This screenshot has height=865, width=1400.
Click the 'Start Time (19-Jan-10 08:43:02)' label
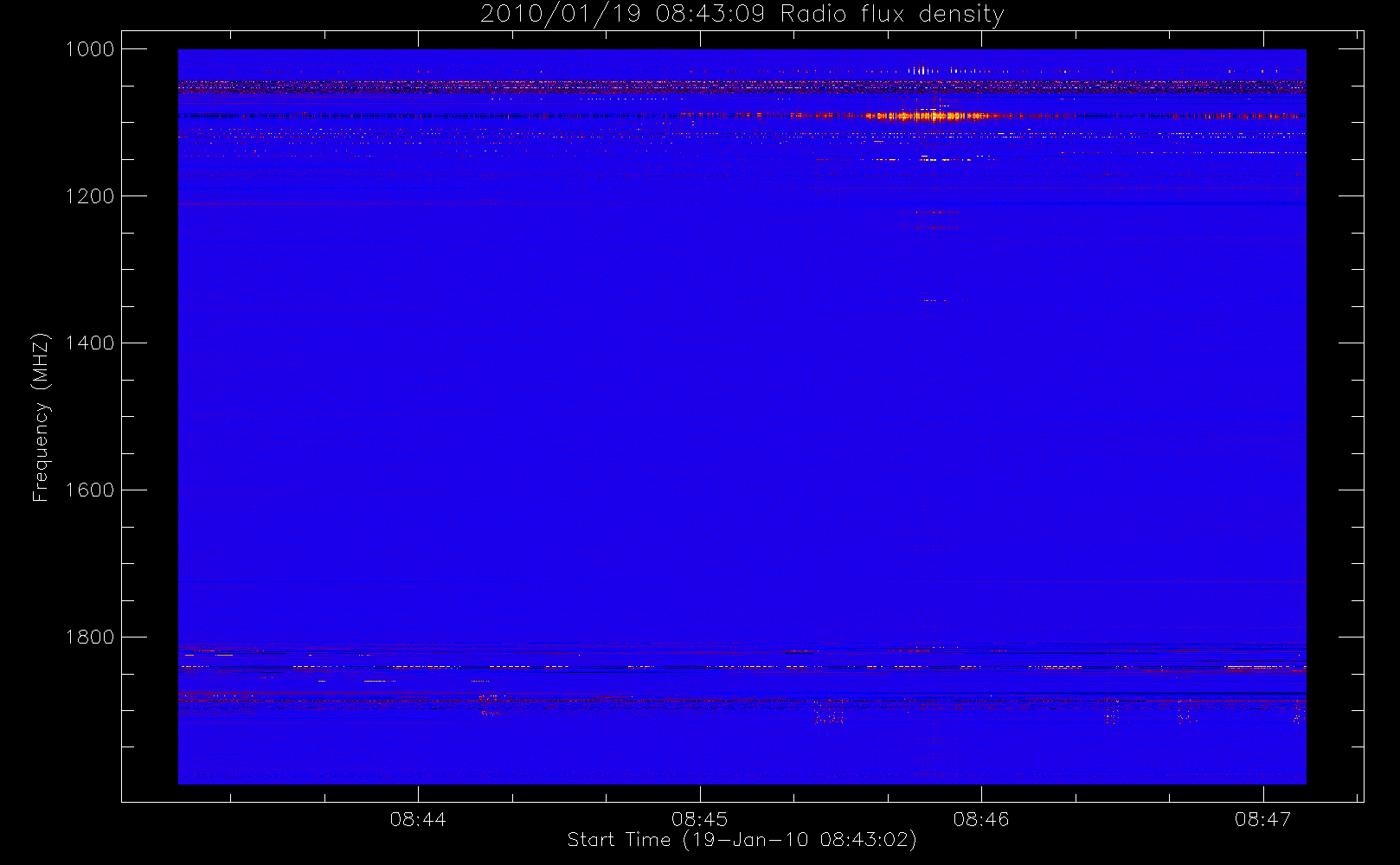pyautogui.click(x=742, y=840)
